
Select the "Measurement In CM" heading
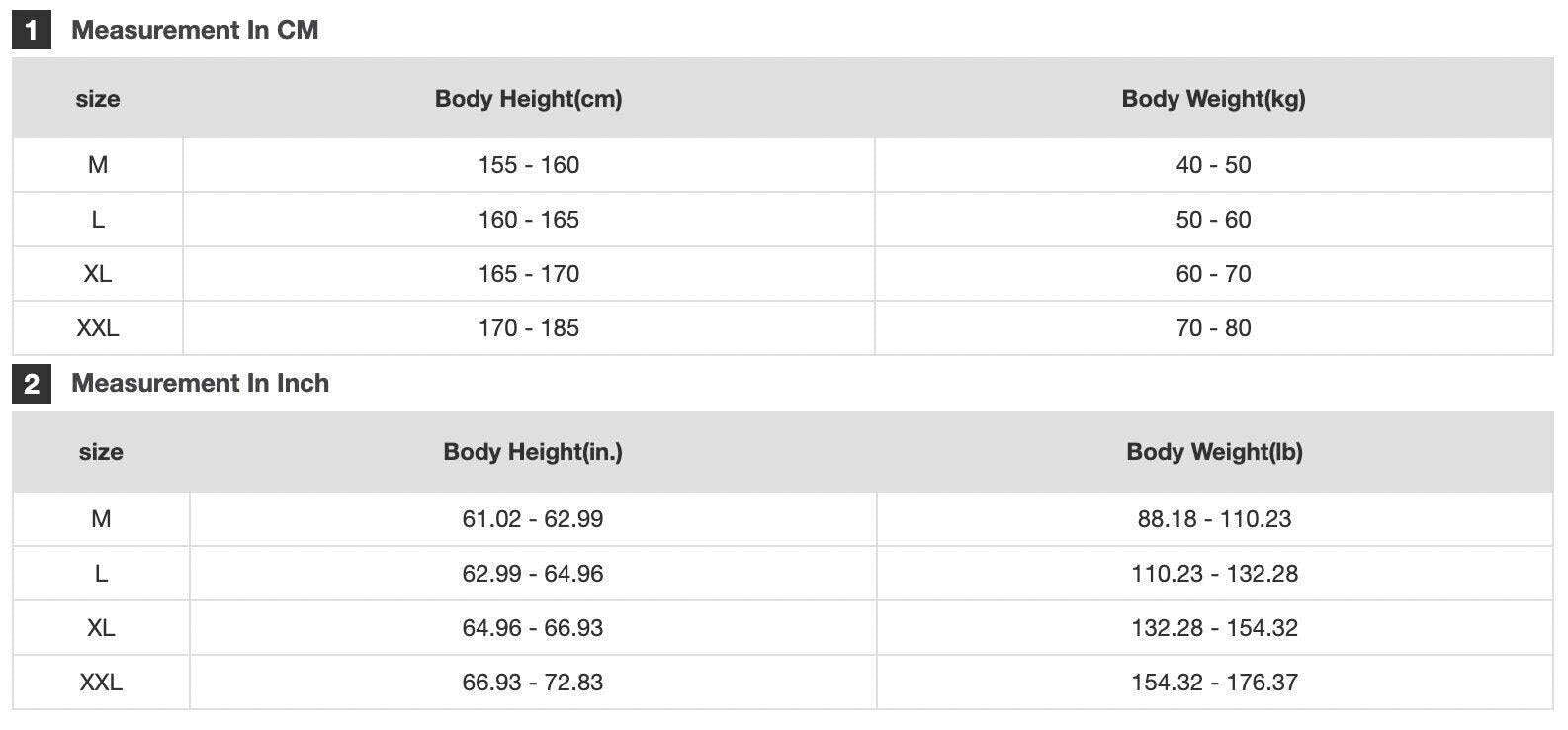195,30
